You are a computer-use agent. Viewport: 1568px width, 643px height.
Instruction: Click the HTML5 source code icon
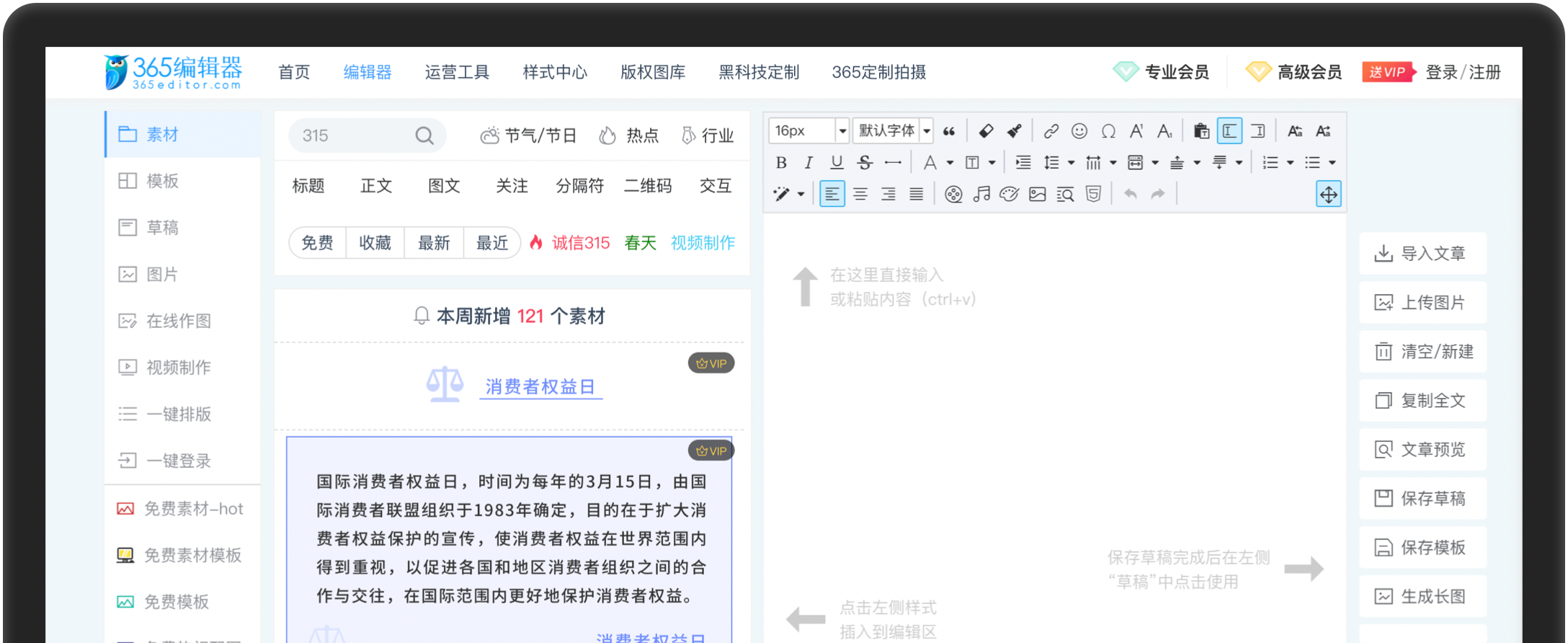pos(1093,194)
